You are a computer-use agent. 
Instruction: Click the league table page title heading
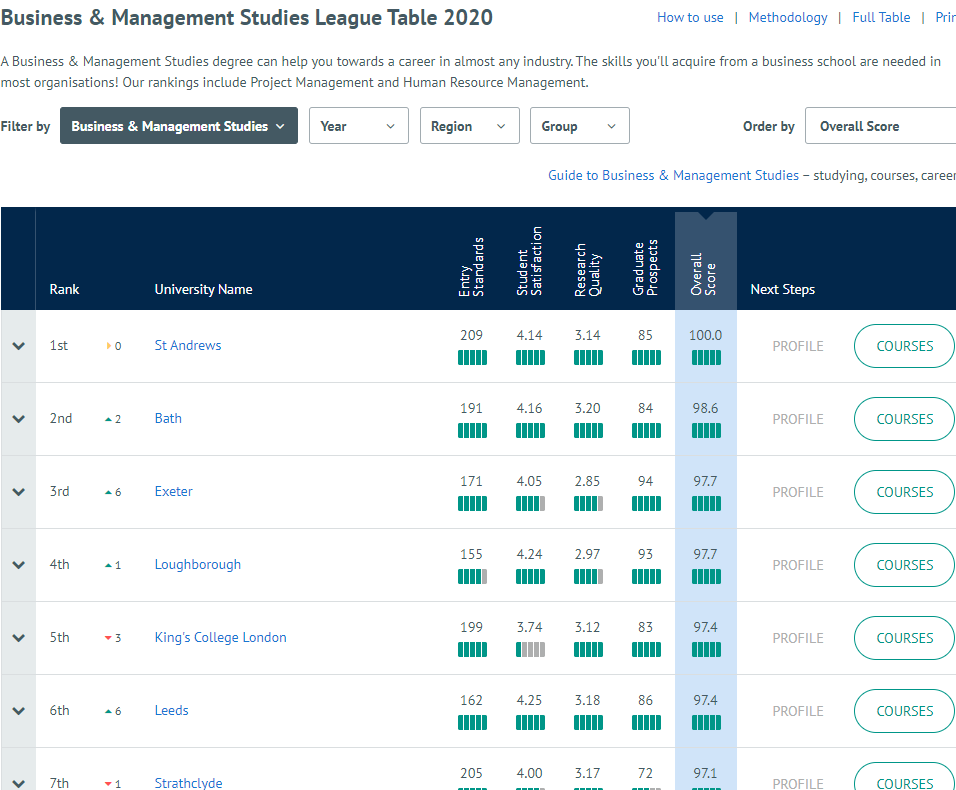[246, 18]
